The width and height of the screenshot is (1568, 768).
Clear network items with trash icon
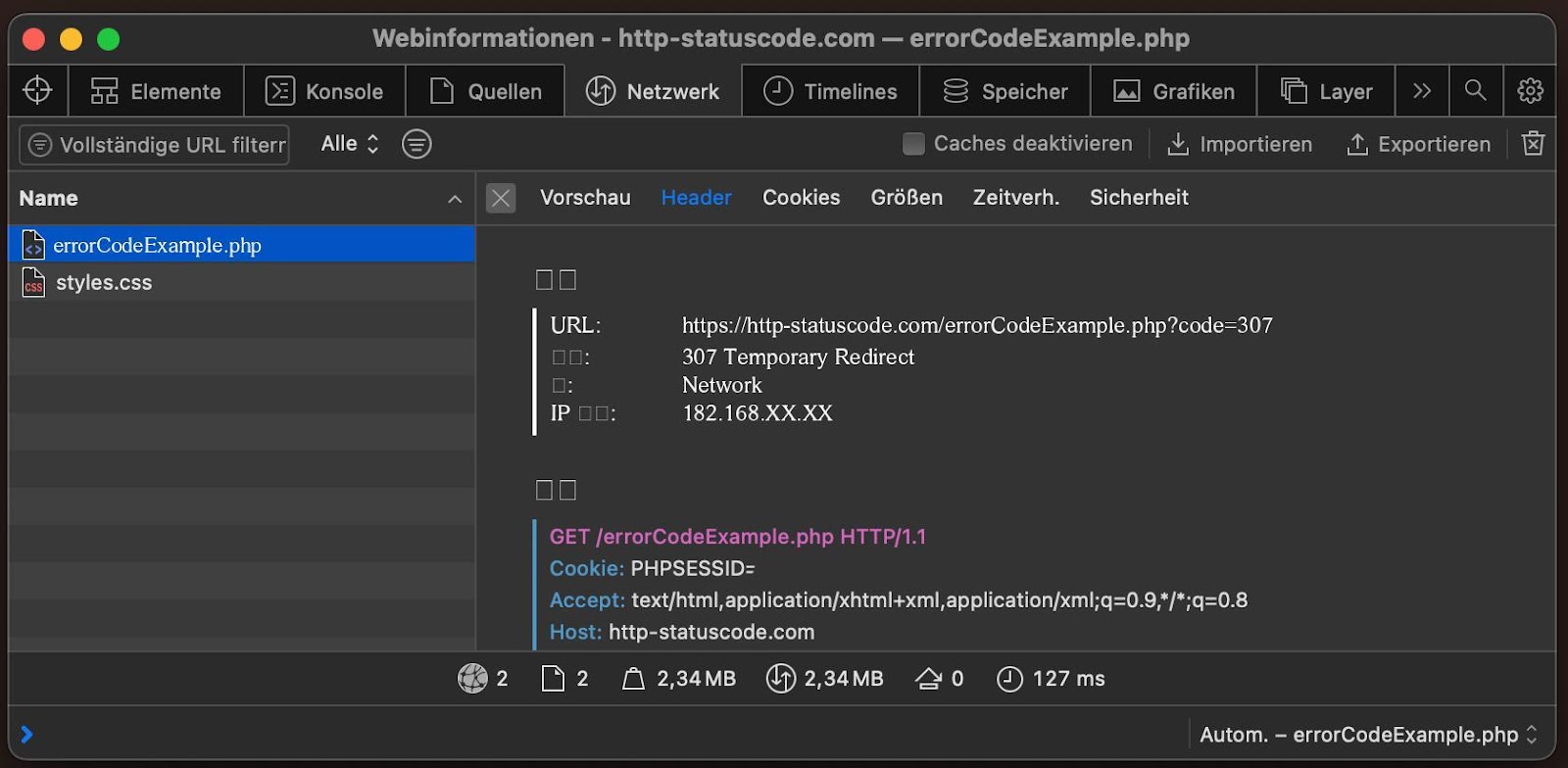point(1533,143)
